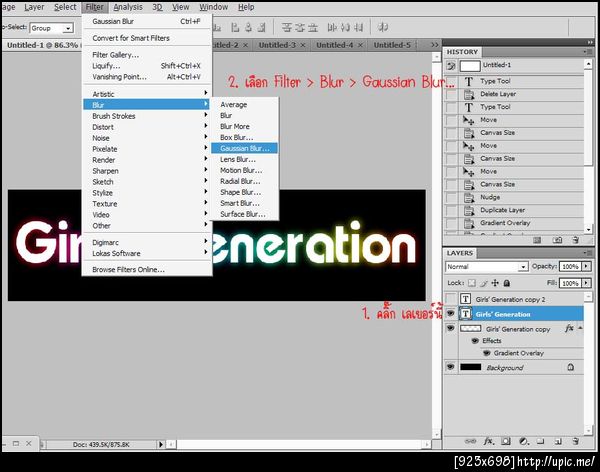
Task: Select Gradient Overlay state in History
Action: point(505,223)
